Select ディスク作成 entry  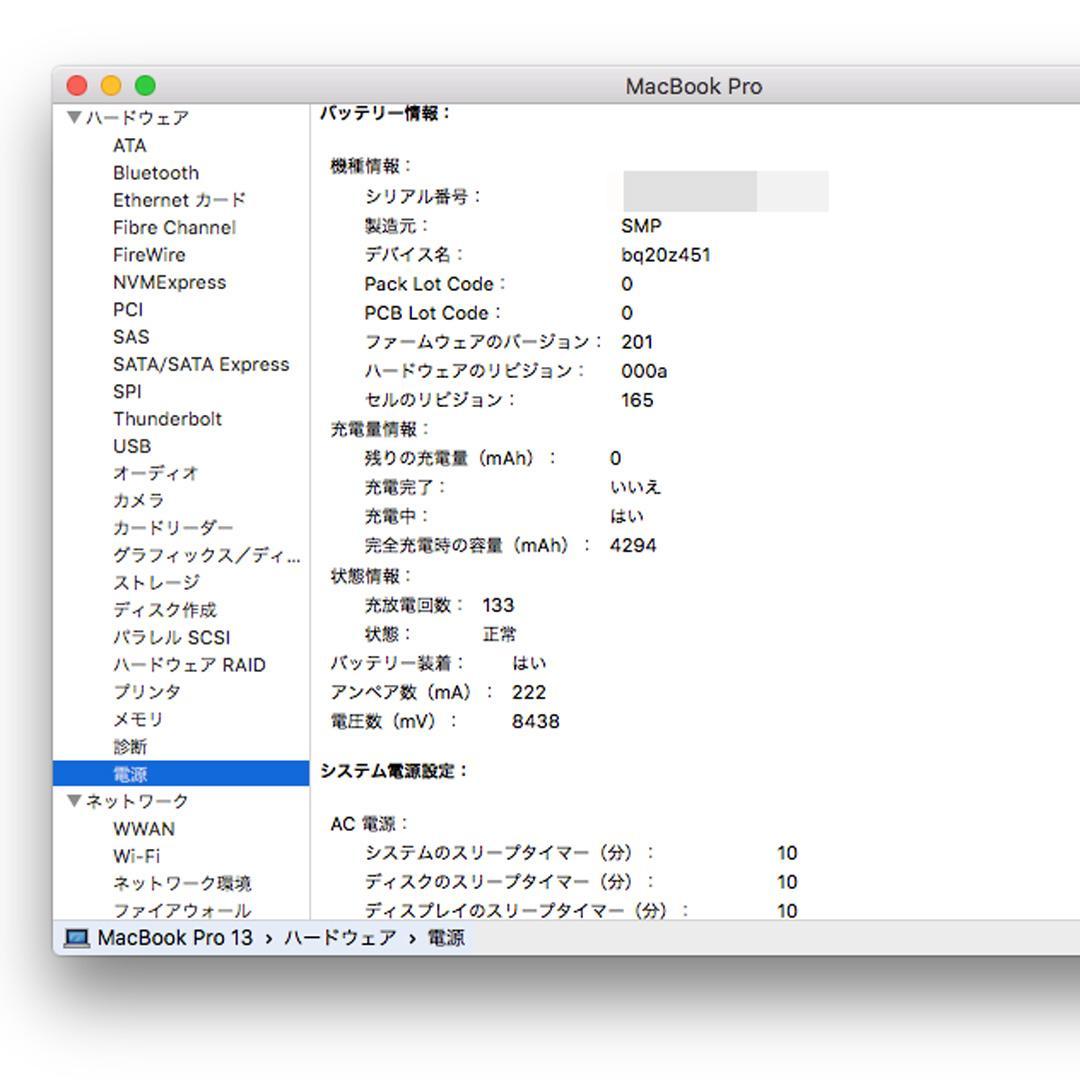click(x=165, y=610)
